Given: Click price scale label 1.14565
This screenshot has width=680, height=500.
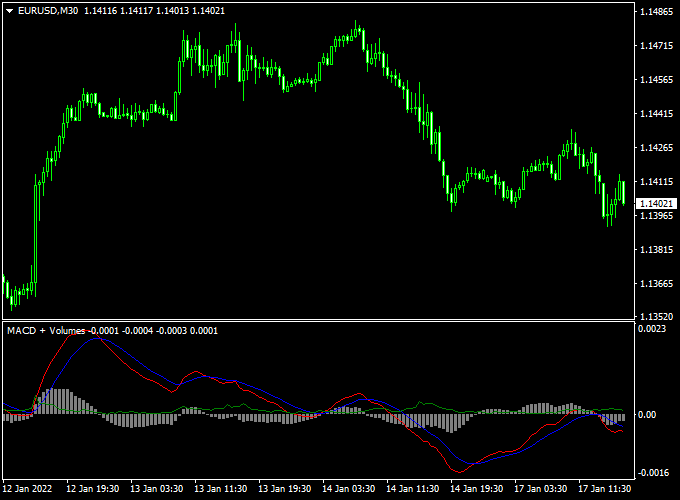Looking at the screenshot, I should (657, 80).
